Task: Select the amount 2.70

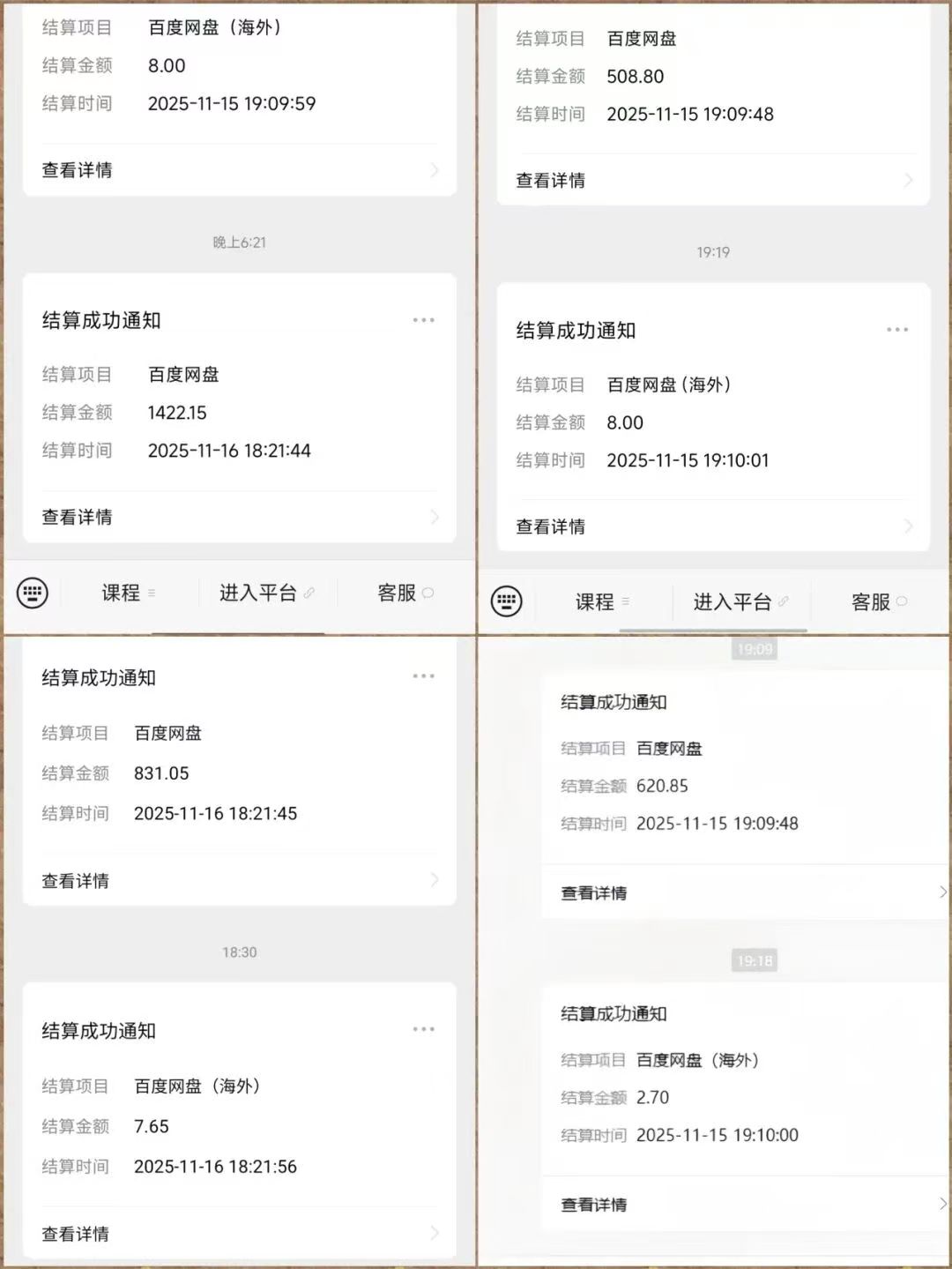Action: (652, 1097)
